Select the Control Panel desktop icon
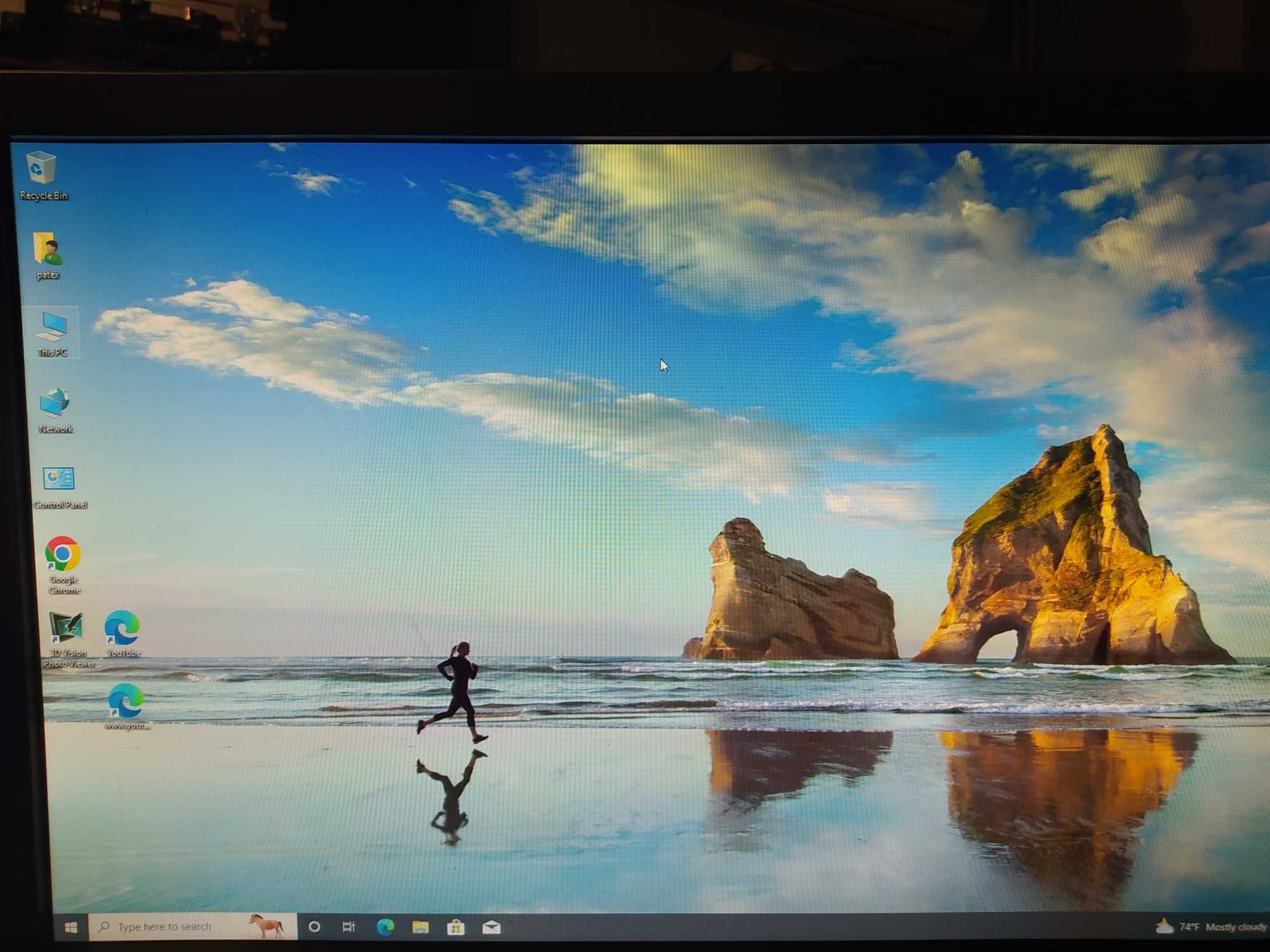 [x=60, y=487]
